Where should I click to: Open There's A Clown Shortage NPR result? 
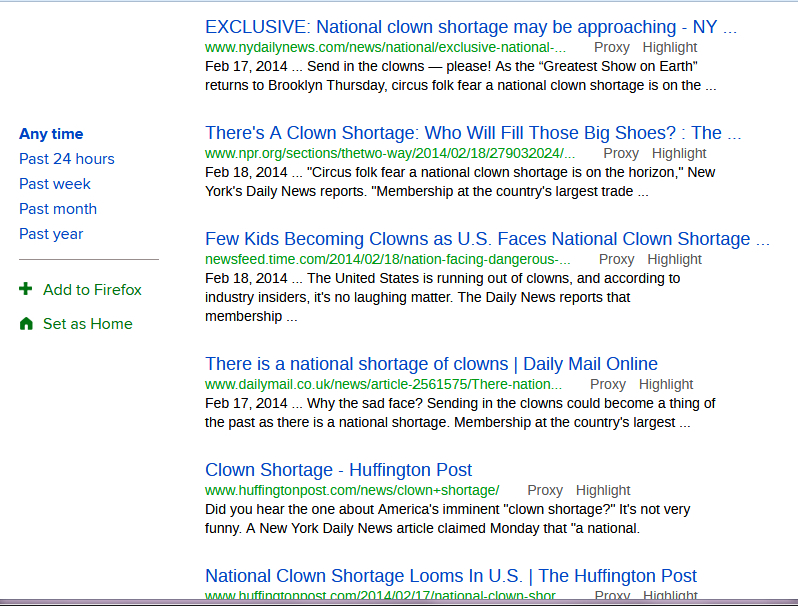click(473, 133)
